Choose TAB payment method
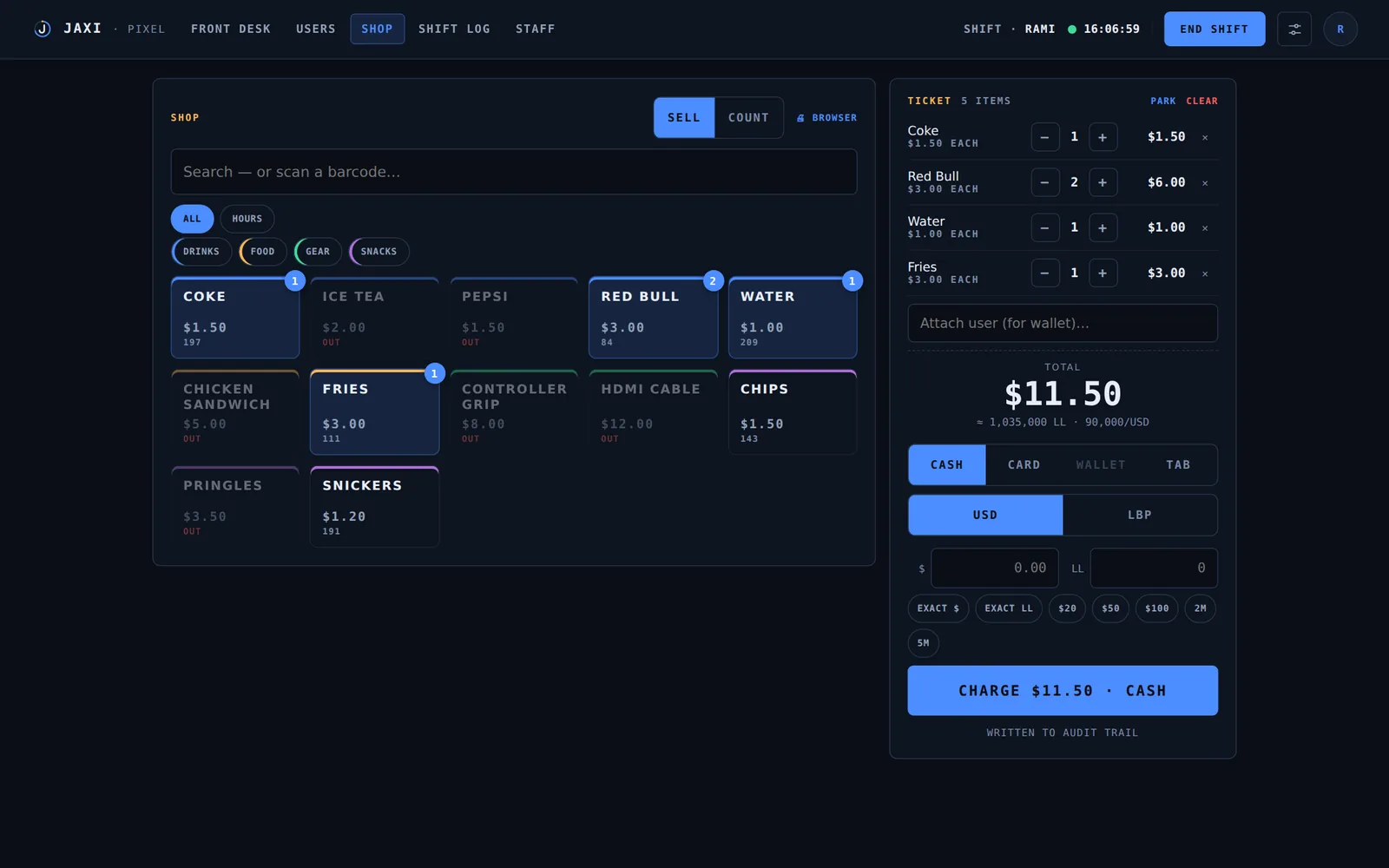1389x868 pixels. point(1178,464)
